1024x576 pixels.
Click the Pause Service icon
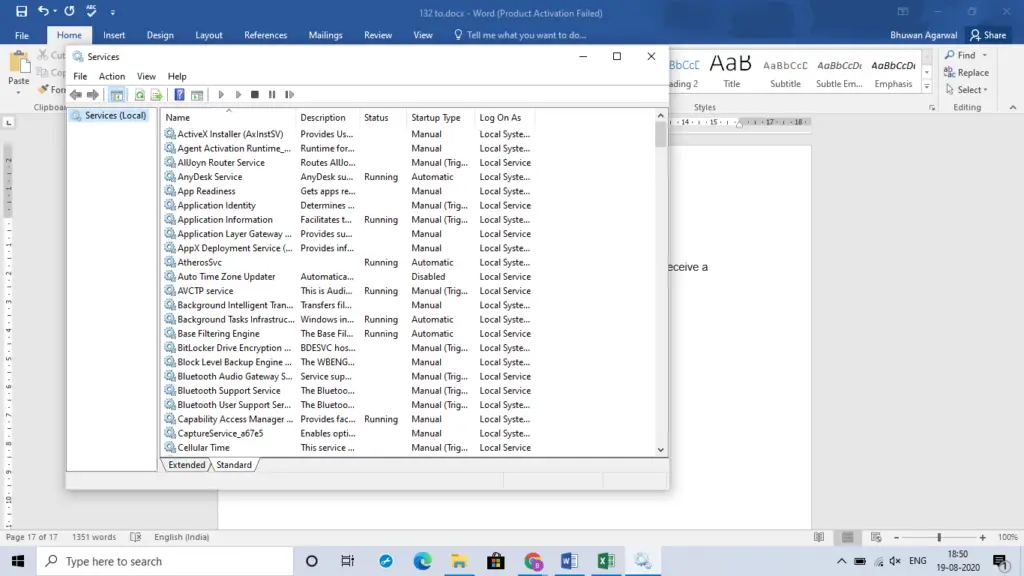tap(272, 95)
